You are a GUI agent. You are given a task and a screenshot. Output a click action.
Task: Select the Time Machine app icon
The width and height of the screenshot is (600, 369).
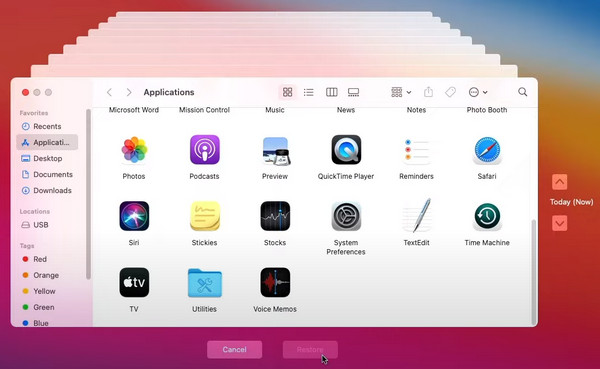coord(487,217)
